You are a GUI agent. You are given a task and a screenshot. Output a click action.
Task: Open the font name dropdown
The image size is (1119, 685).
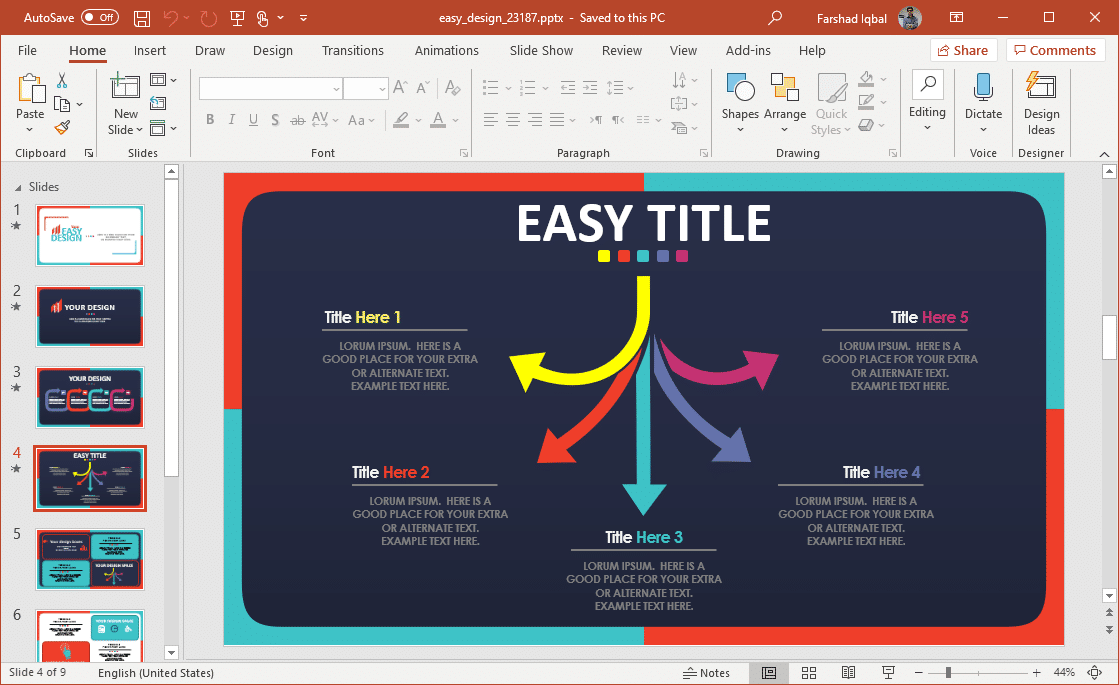(x=336, y=89)
